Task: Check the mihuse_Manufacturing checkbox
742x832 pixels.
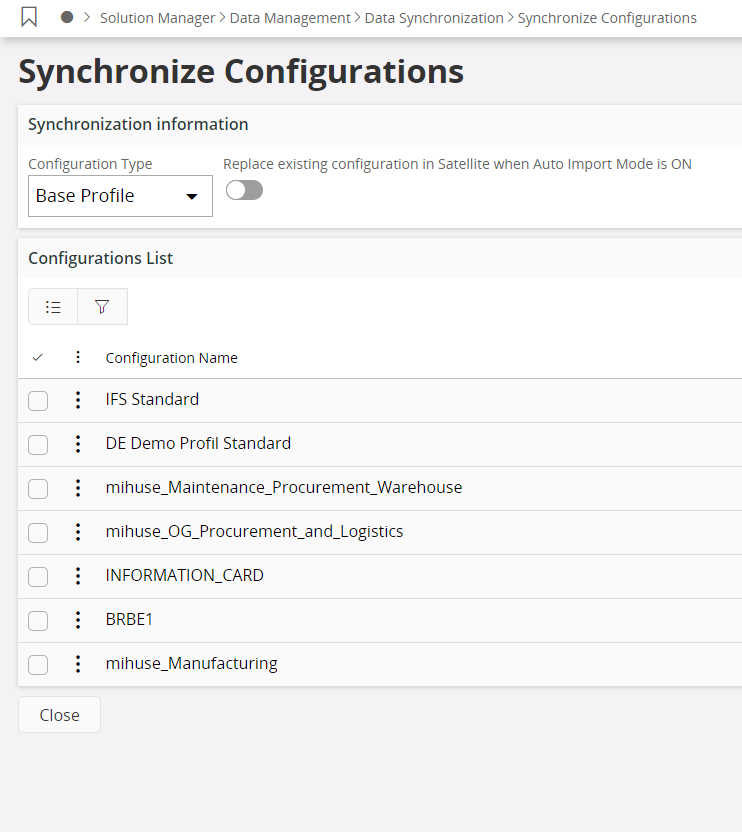Action: pyautogui.click(x=38, y=665)
